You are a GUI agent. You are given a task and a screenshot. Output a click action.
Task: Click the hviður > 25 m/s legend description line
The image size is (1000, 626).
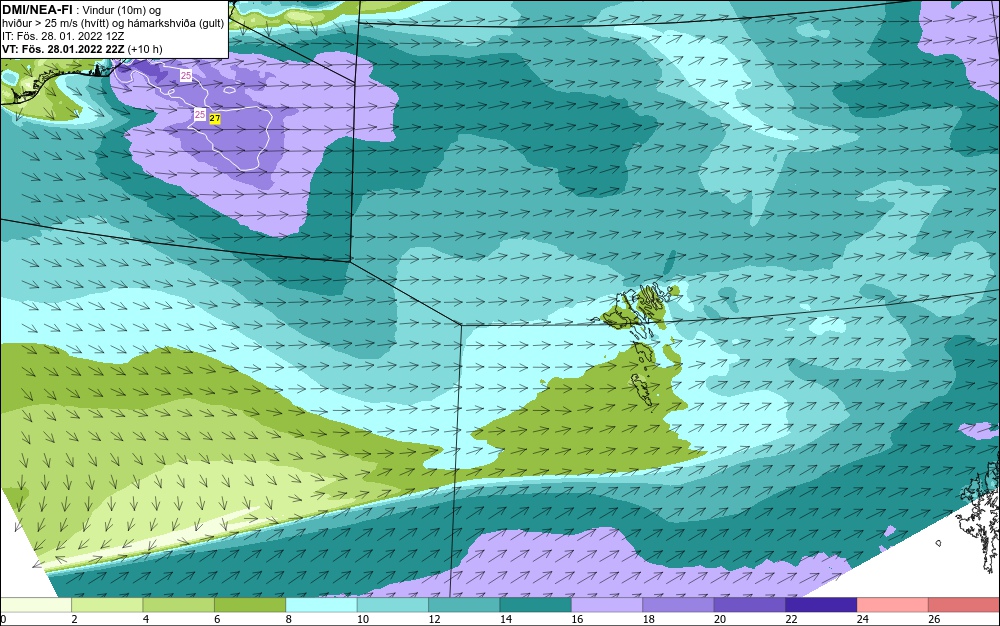[113, 23]
